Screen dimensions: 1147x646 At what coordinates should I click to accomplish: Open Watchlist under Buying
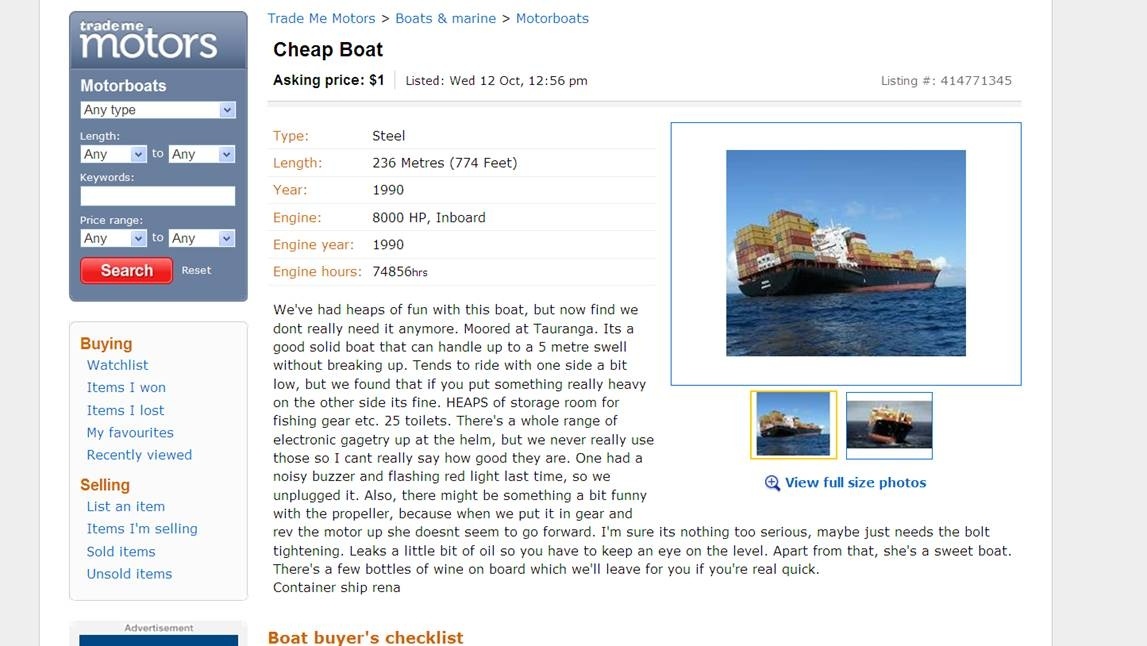[117, 365]
